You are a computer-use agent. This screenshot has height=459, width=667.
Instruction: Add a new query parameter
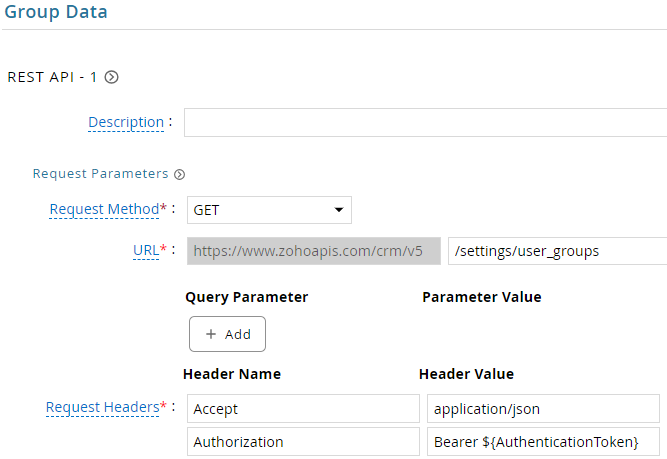click(x=228, y=334)
